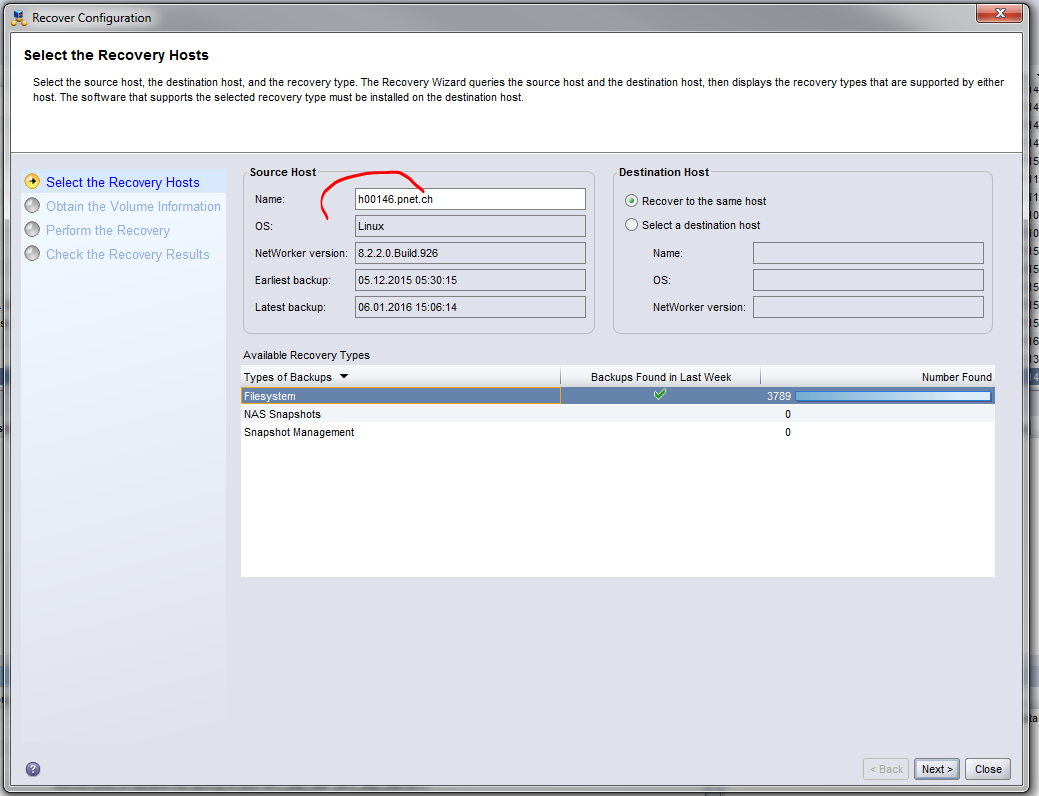Click the Types of Backups column header text

tap(288, 377)
